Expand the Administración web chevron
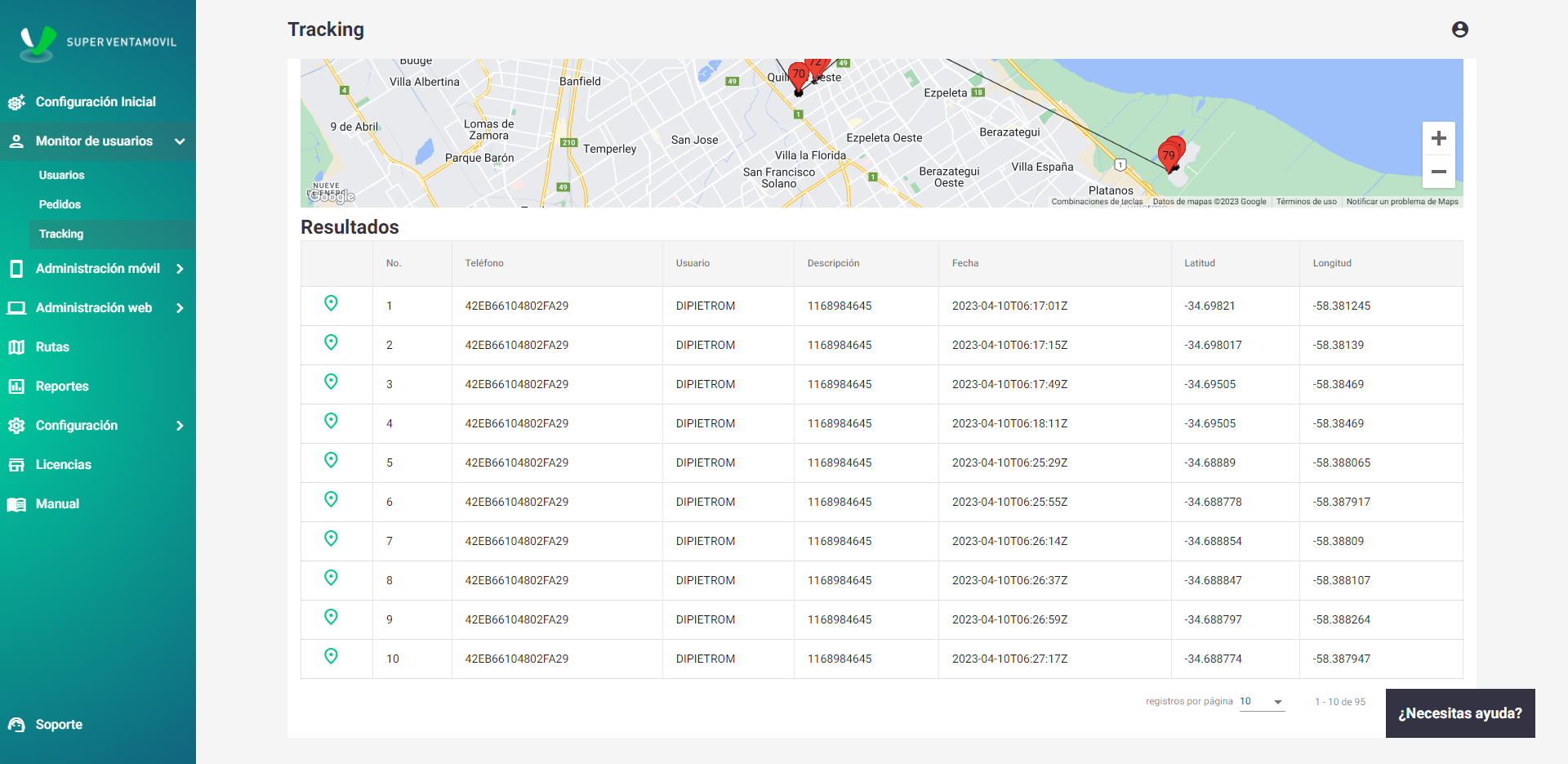Screen dimensions: 1568x764 [x=180, y=308]
